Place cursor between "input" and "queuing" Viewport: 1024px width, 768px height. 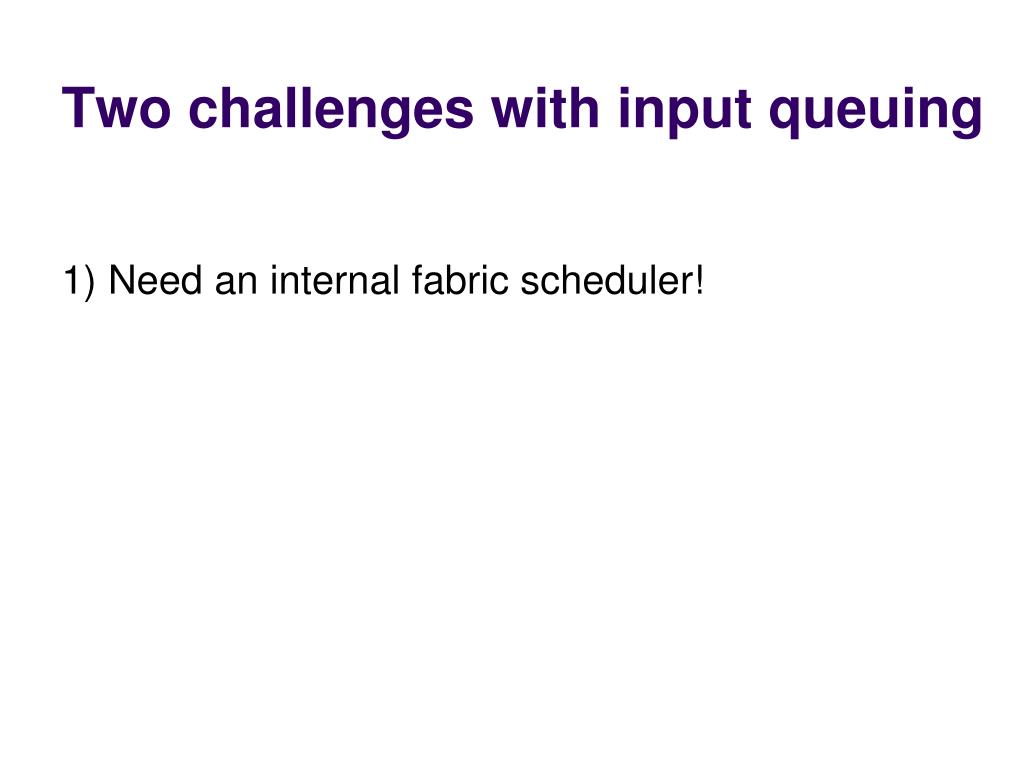tap(760, 111)
